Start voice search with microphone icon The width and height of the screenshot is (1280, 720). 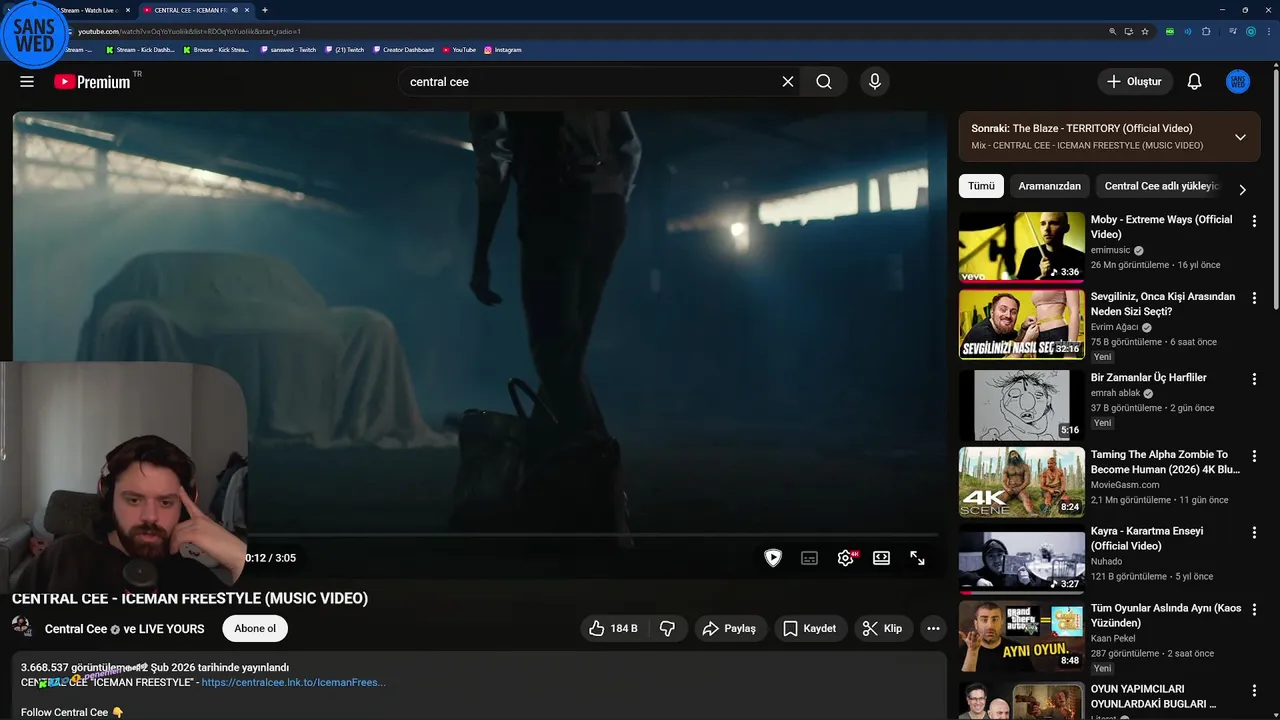click(x=875, y=82)
